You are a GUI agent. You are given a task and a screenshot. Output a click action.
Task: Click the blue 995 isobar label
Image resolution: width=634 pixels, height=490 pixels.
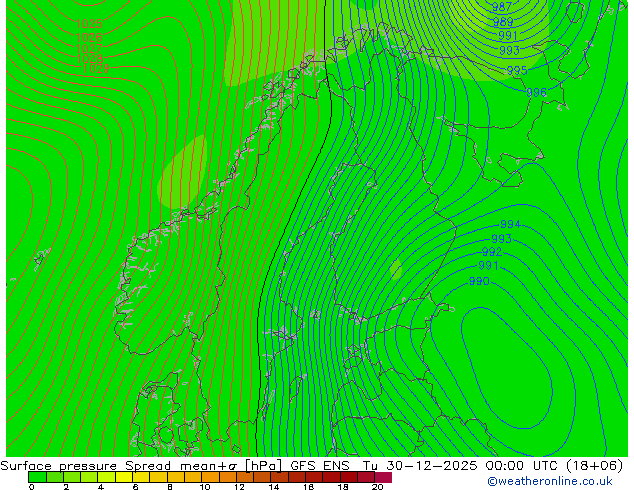tap(517, 70)
